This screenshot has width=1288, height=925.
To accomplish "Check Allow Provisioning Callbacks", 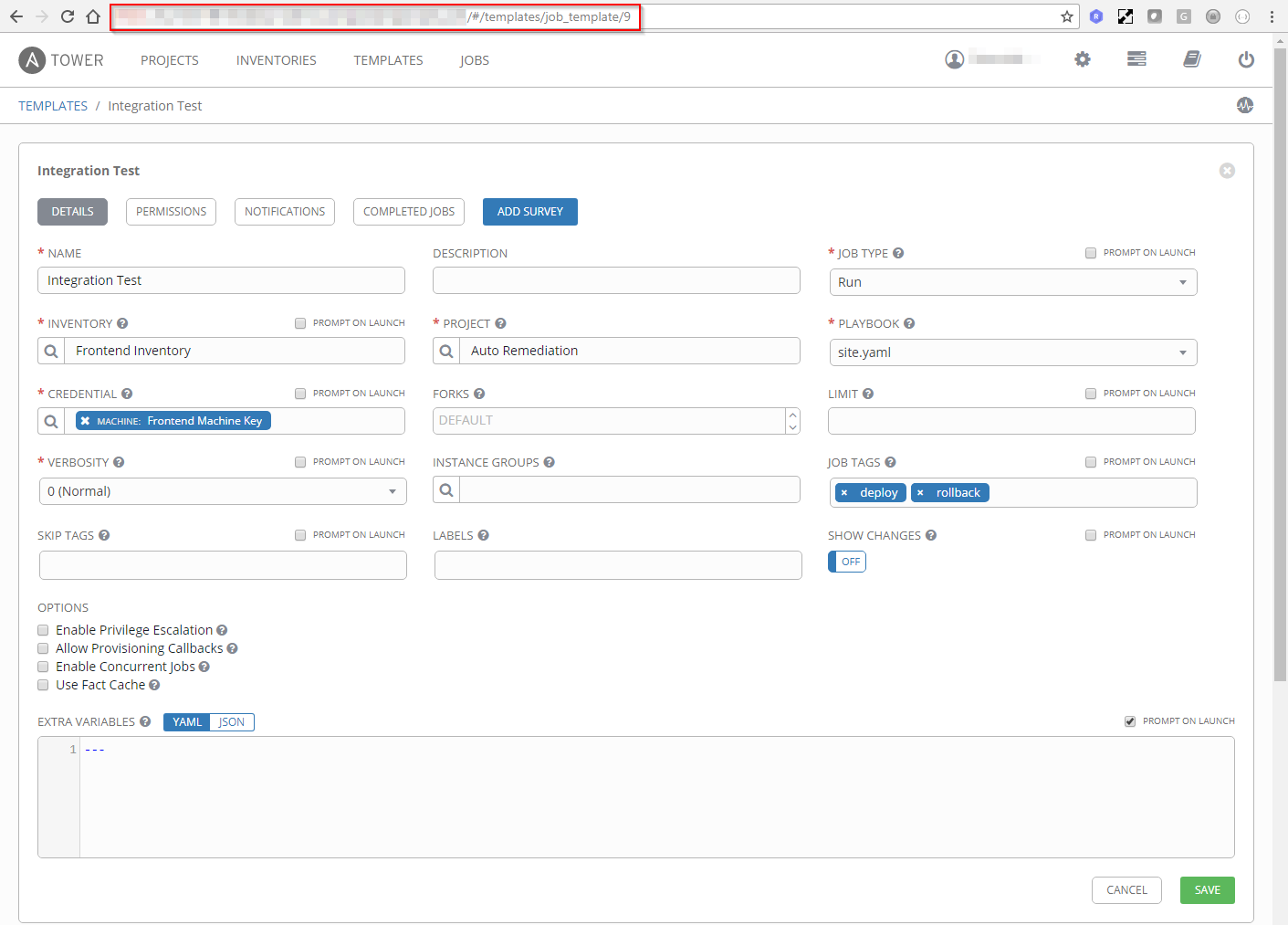I will click(43, 648).
